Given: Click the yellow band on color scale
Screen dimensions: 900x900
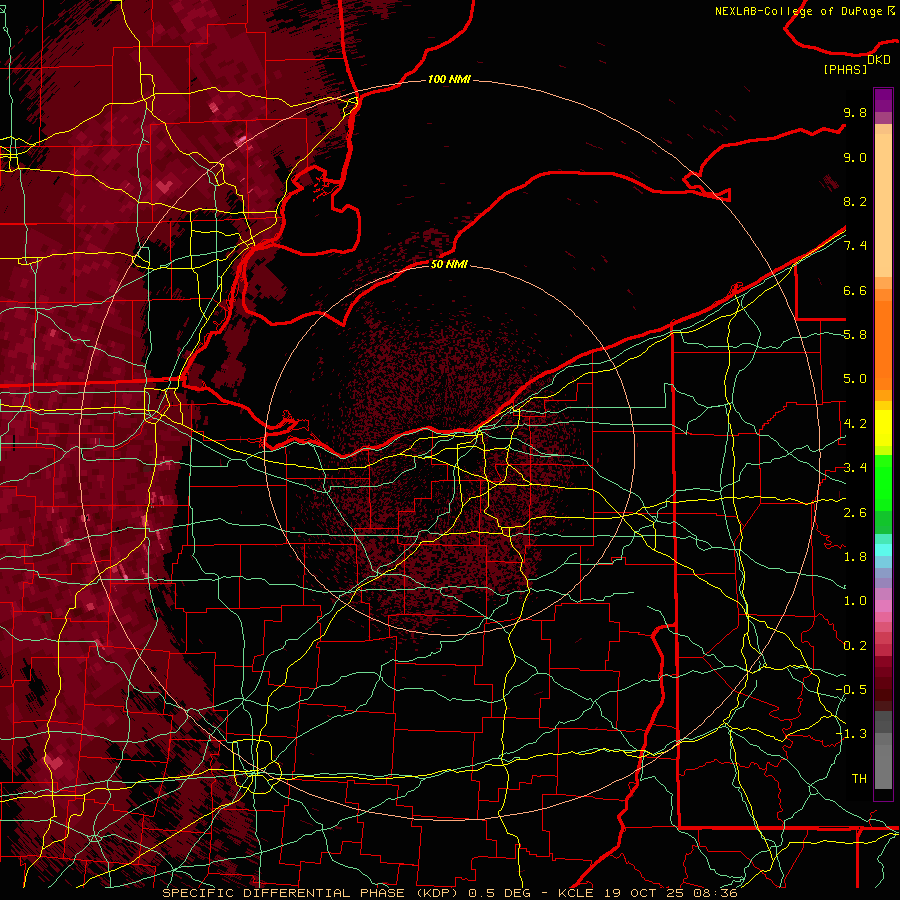Looking at the screenshot, I should pos(883,428).
